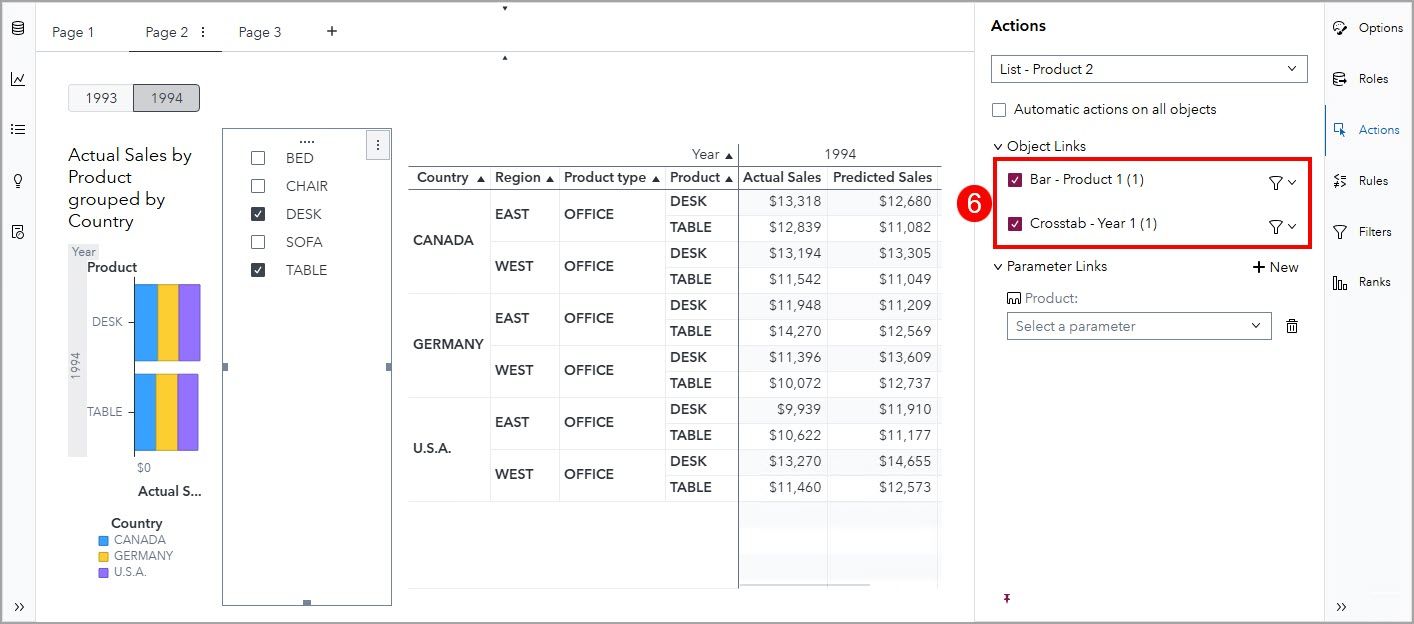Switch to the Page 3 tab
This screenshot has width=1414, height=624.
(260, 32)
